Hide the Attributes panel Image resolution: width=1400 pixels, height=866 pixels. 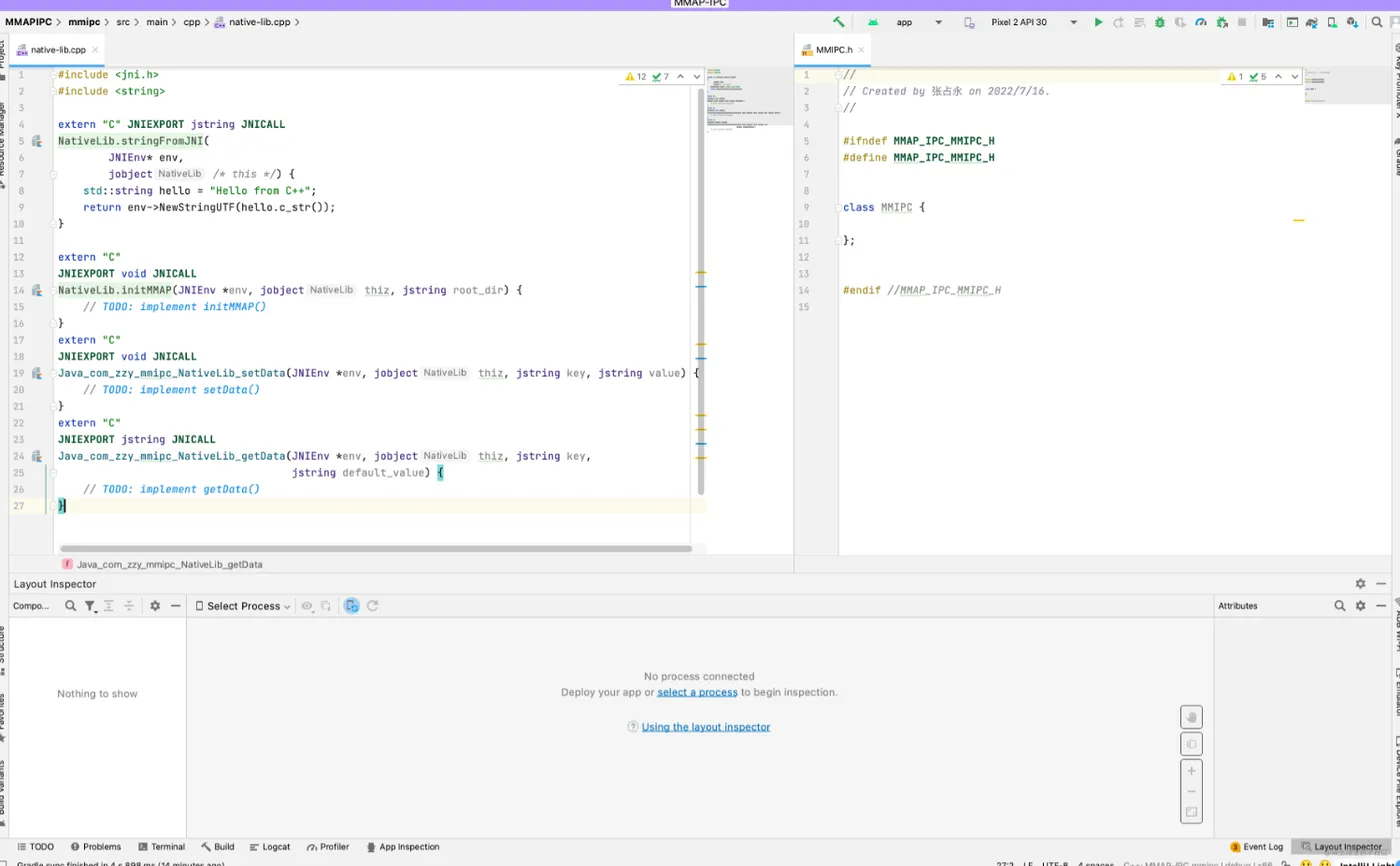click(x=1381, y=606)
